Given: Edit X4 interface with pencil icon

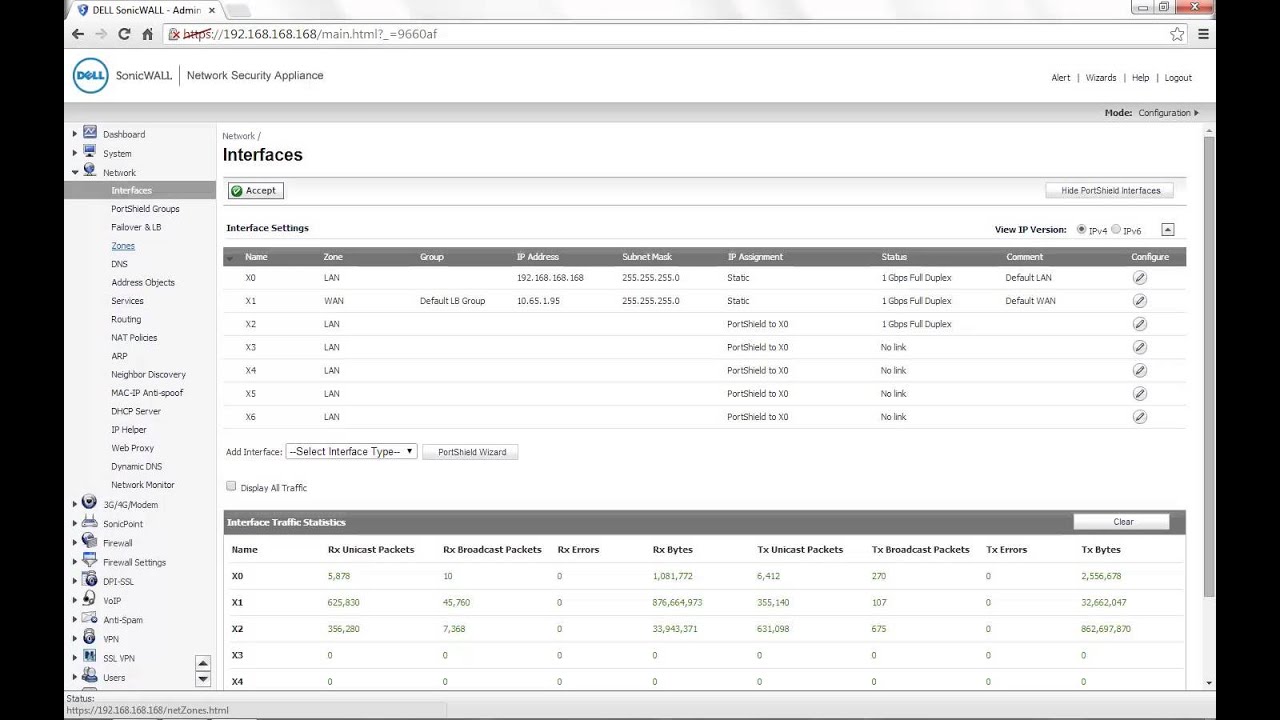Looking at the screenshot, I should (x=1139, y=371).
